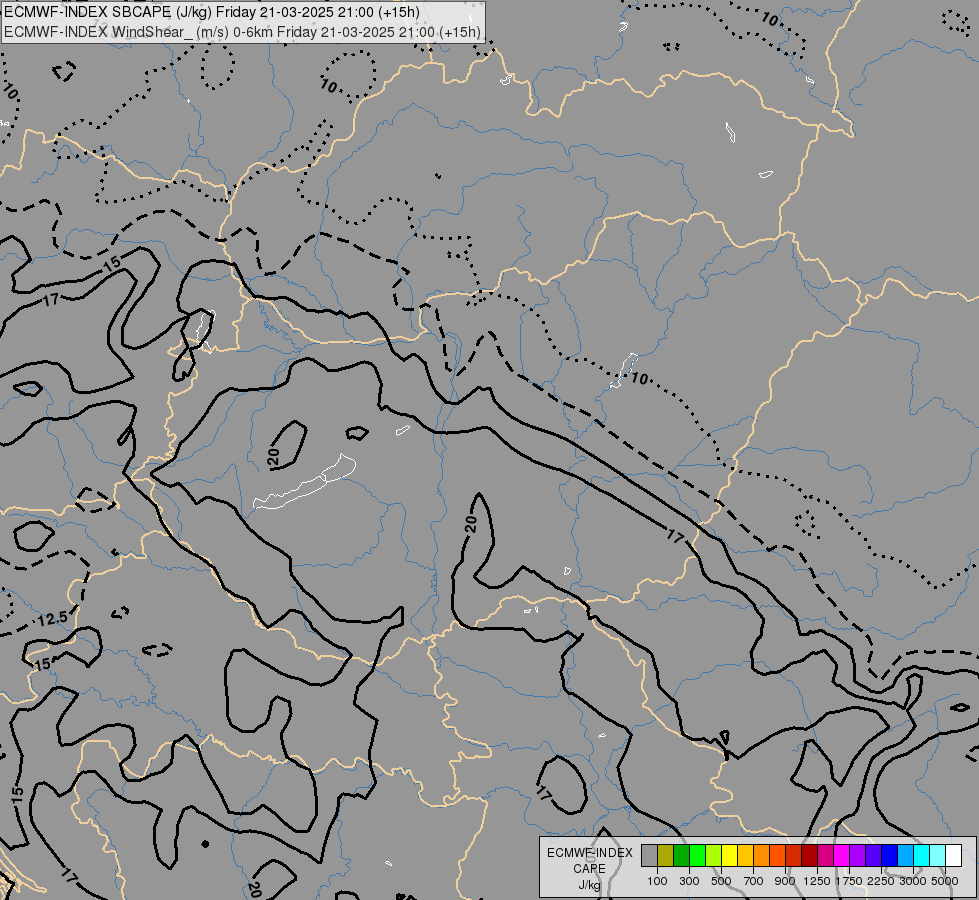This screenshot has width=979, height=900.
Task: Click the legend value "300"
Action: click(689, 881)
